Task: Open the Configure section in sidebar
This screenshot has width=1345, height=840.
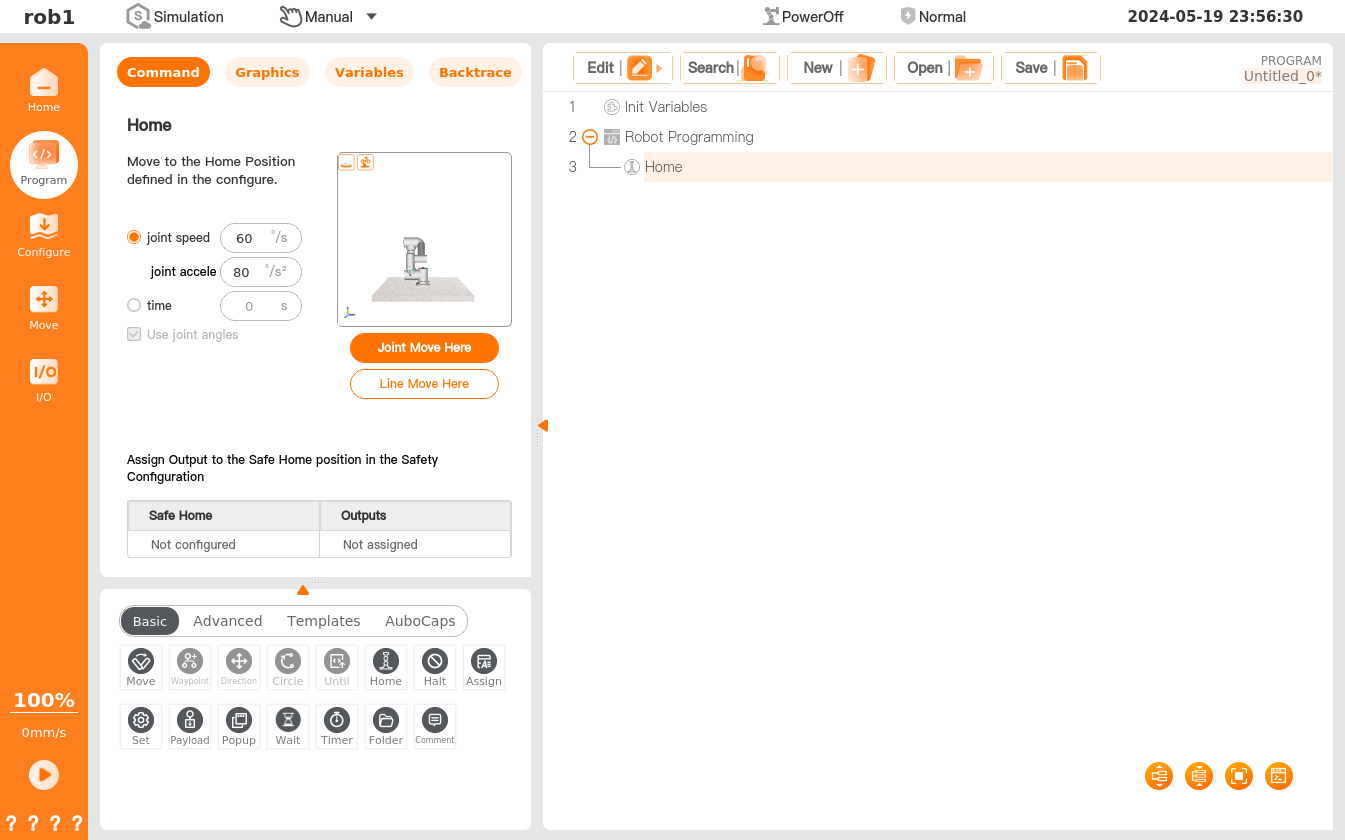Action: point(43,235)
